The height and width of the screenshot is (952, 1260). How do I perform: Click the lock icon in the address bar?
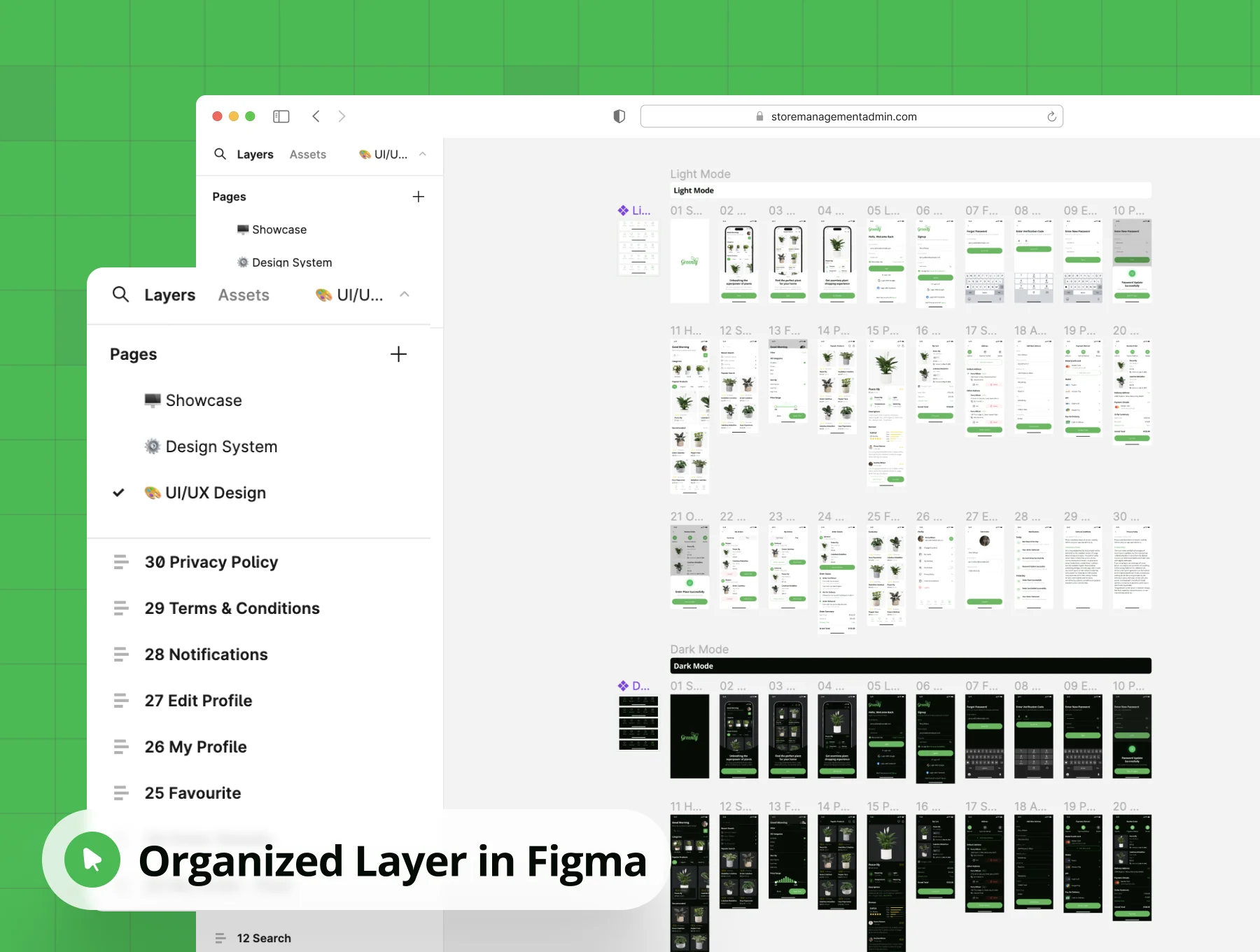(x=759, y=117)
